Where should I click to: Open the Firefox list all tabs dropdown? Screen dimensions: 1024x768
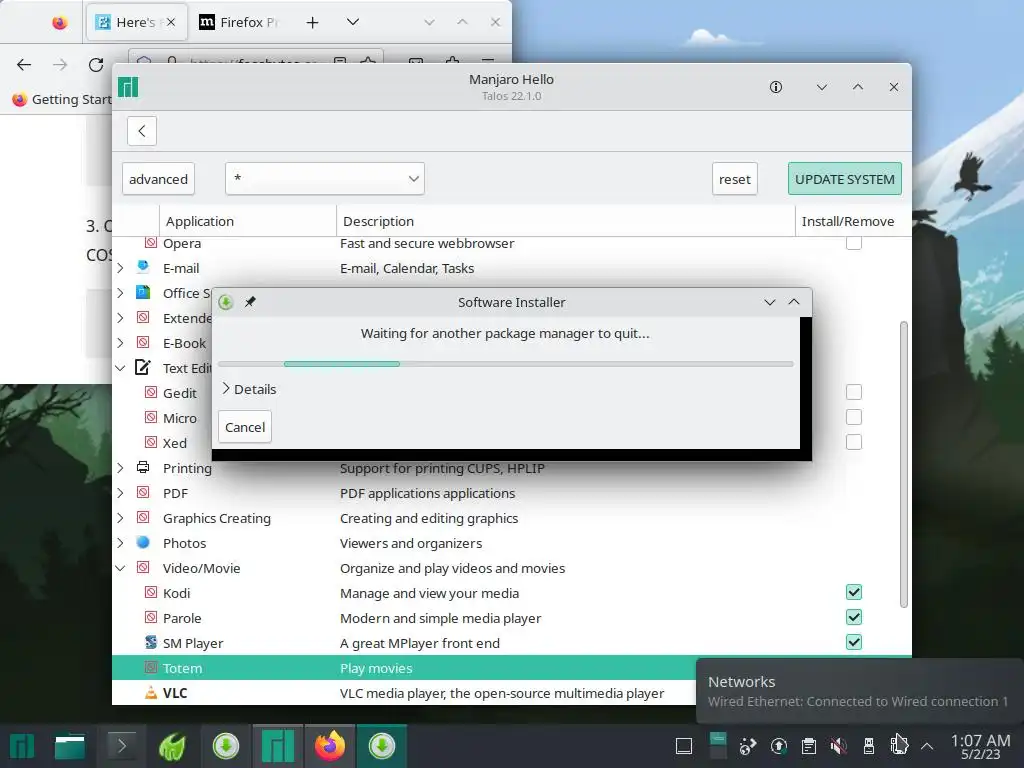[353, 22]
